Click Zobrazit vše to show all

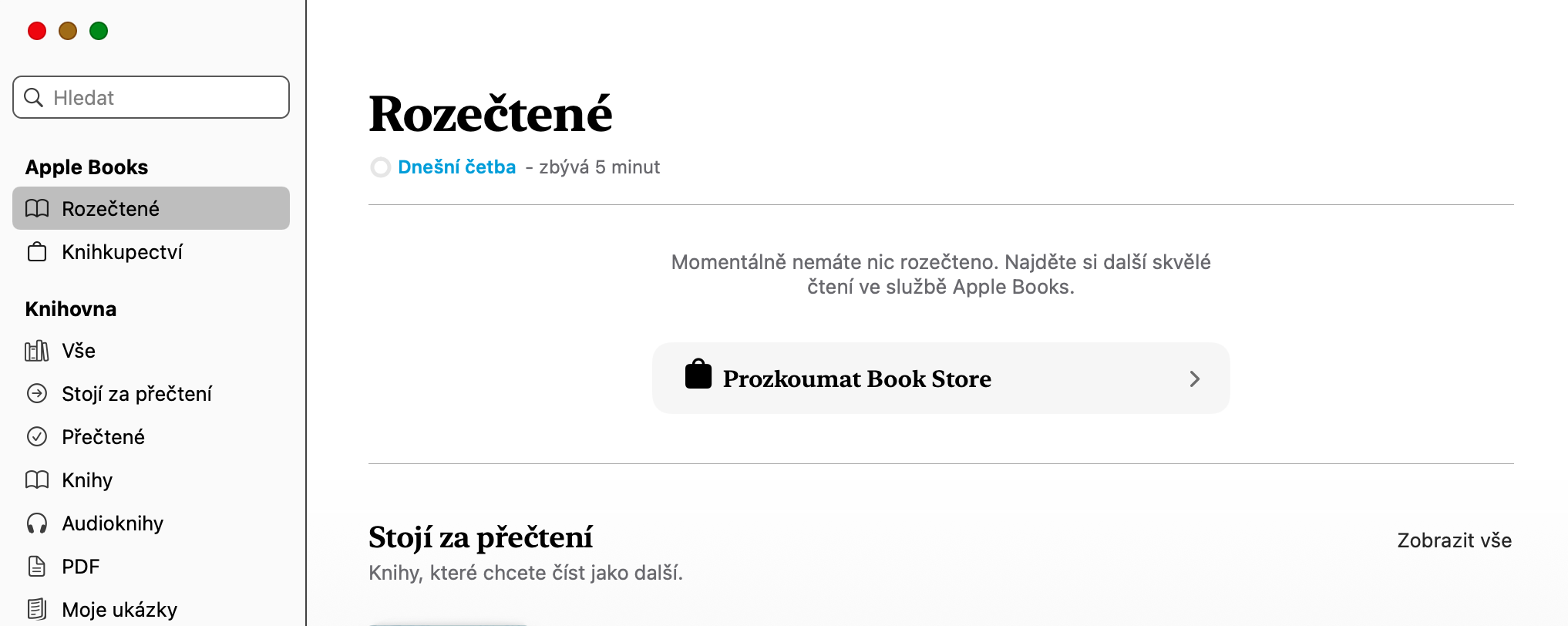pyautogui.click(x=1454, y=540)
